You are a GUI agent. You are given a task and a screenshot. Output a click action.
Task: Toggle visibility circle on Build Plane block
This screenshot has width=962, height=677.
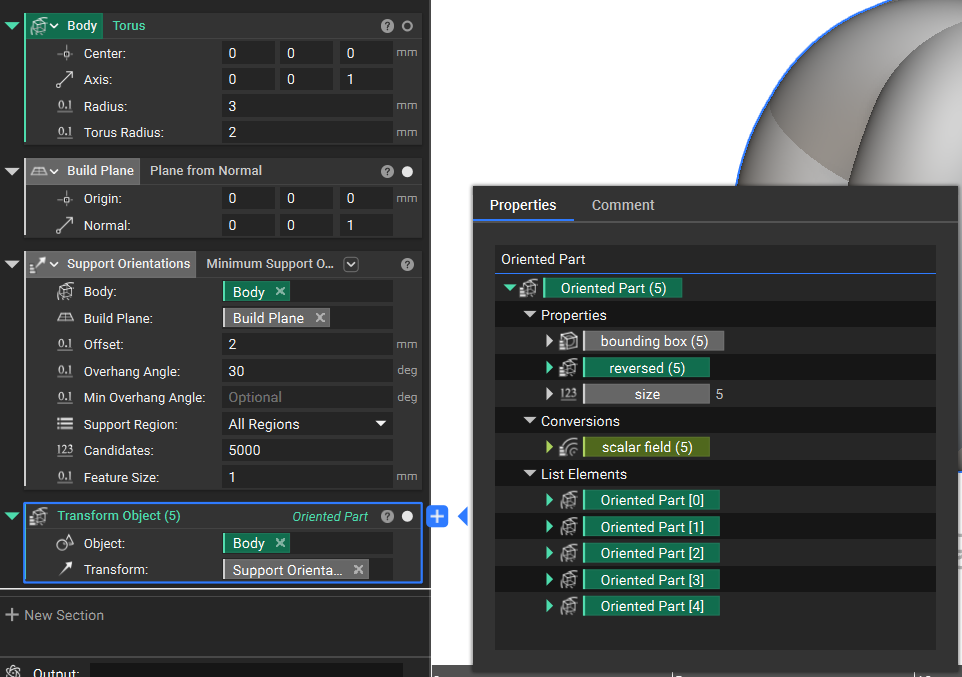[x=407, y=172]
